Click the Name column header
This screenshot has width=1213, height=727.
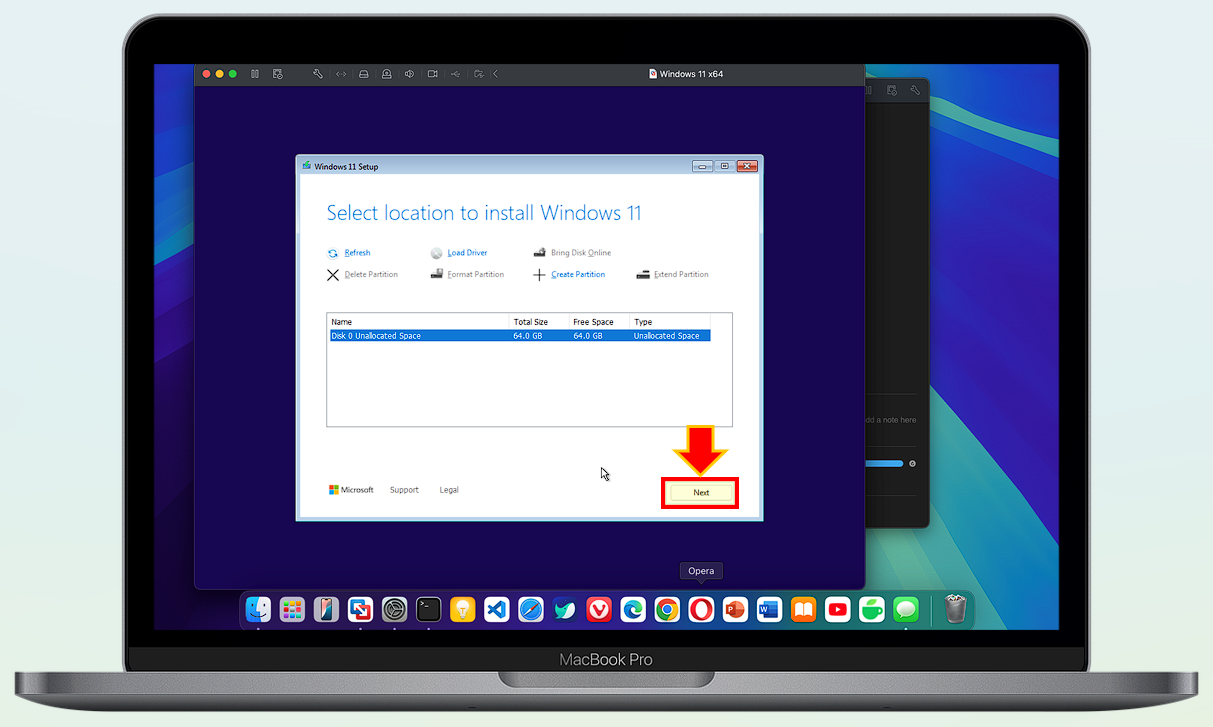[x=419, y=322]
